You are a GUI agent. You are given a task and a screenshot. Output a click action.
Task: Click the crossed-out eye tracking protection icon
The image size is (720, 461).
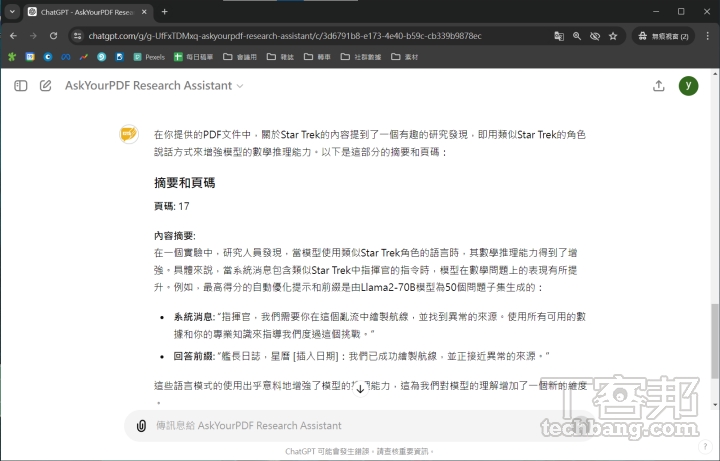click(595, 36)
